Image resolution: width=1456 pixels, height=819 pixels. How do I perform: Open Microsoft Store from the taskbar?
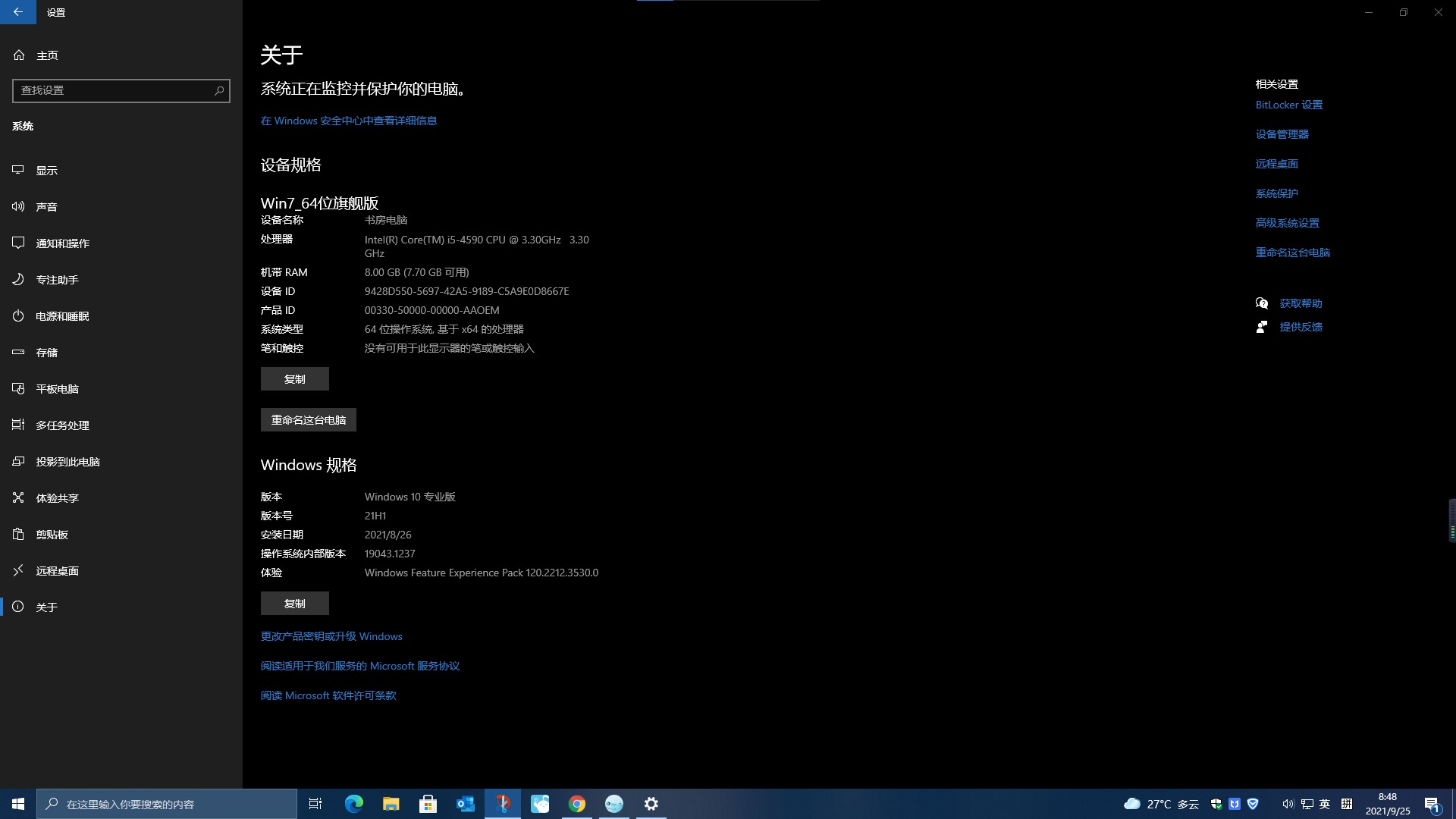pyautogui.click(x=428, y=804)
